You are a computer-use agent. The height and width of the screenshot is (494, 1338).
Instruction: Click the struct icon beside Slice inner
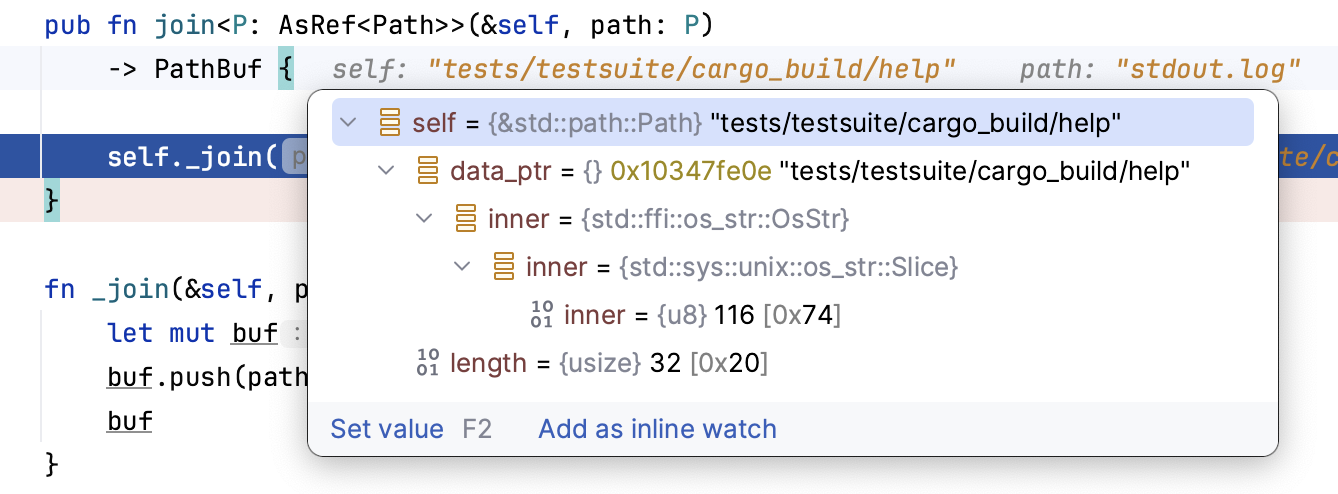(504, 267)
